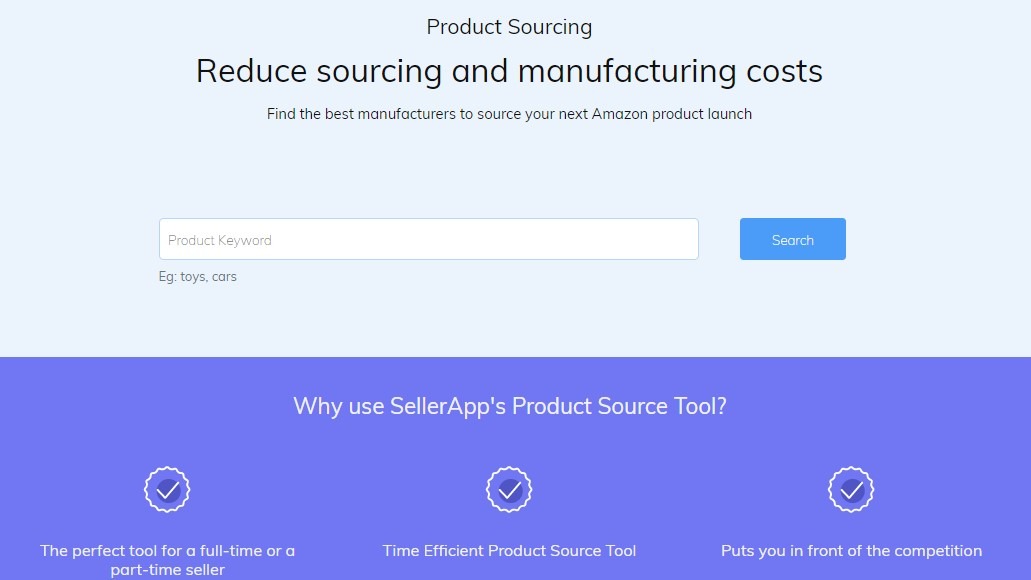Click the Why use SellerApp's Product Source Tool heading
Screen dimensions: 1031x580
[x=509, y=406]
